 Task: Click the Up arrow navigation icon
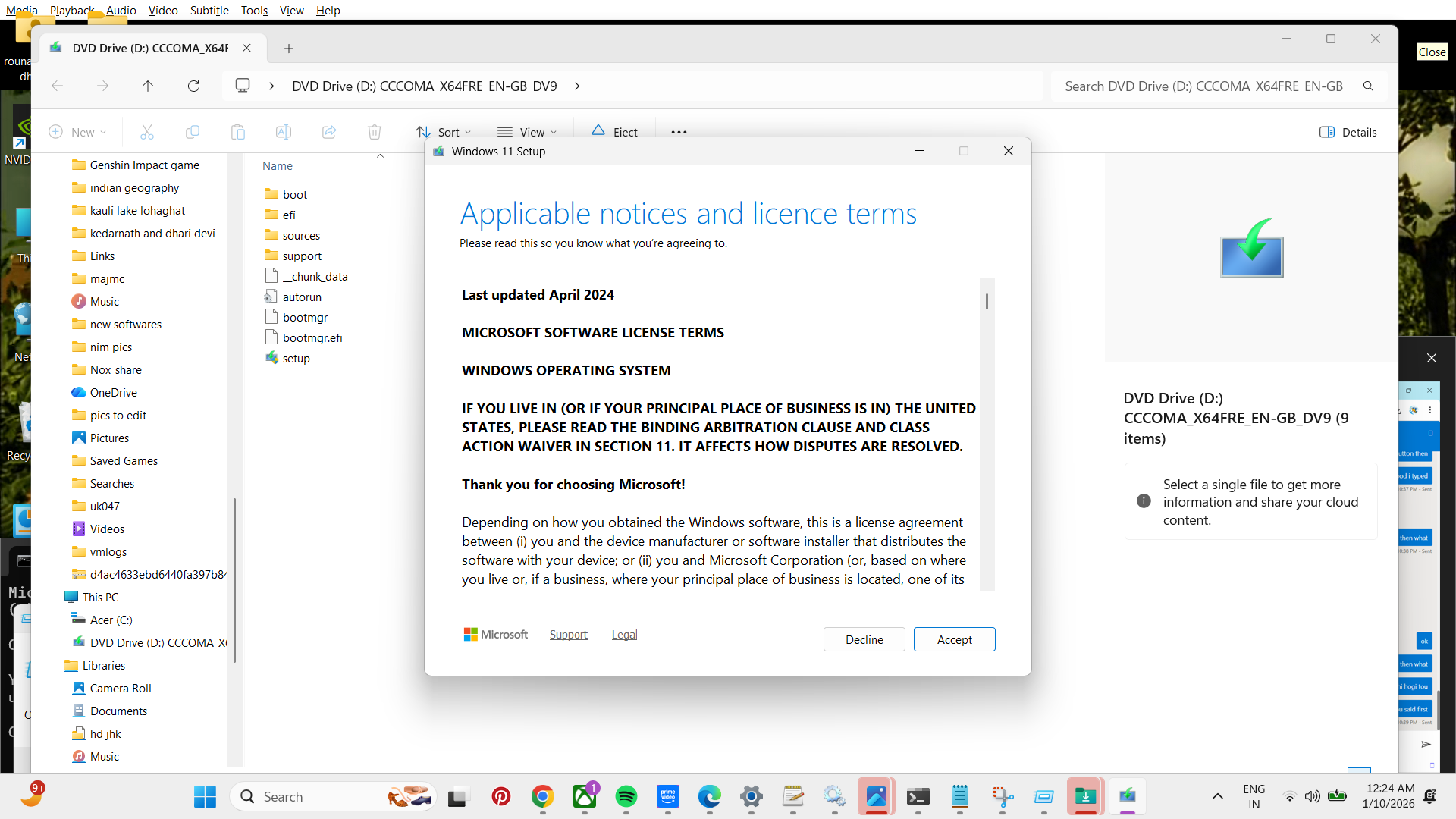(x=148, y=86)
